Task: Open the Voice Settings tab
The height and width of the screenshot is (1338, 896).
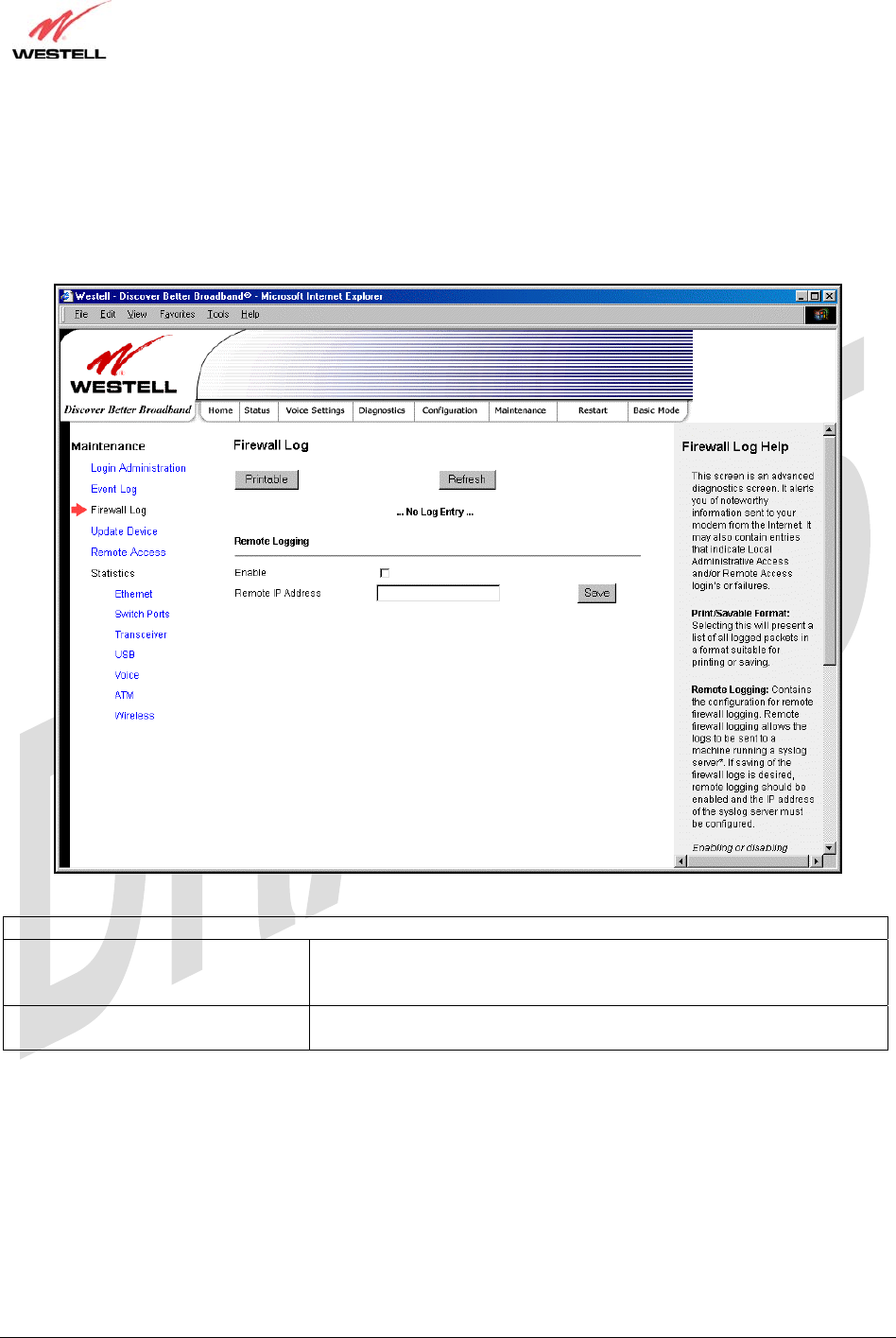Action: pos(315,410)
